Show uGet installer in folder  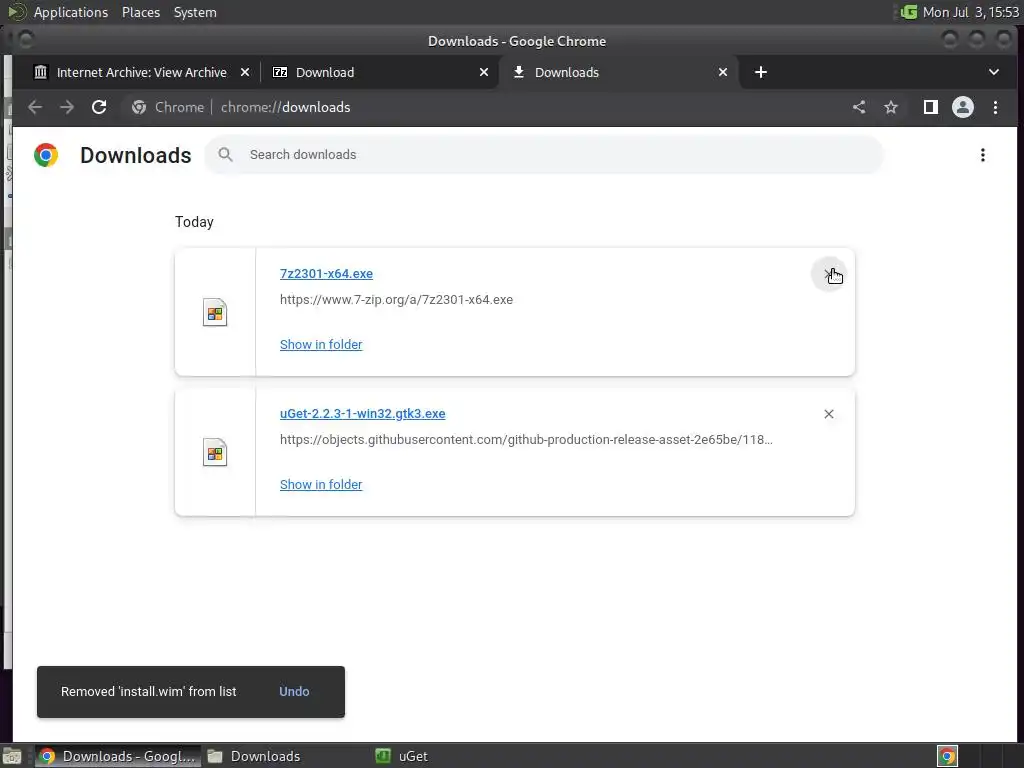321,485
